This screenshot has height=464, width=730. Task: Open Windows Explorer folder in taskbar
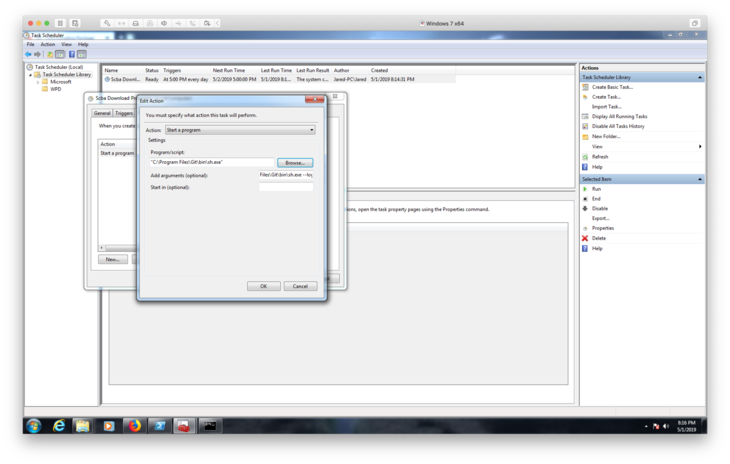[83, 425]
